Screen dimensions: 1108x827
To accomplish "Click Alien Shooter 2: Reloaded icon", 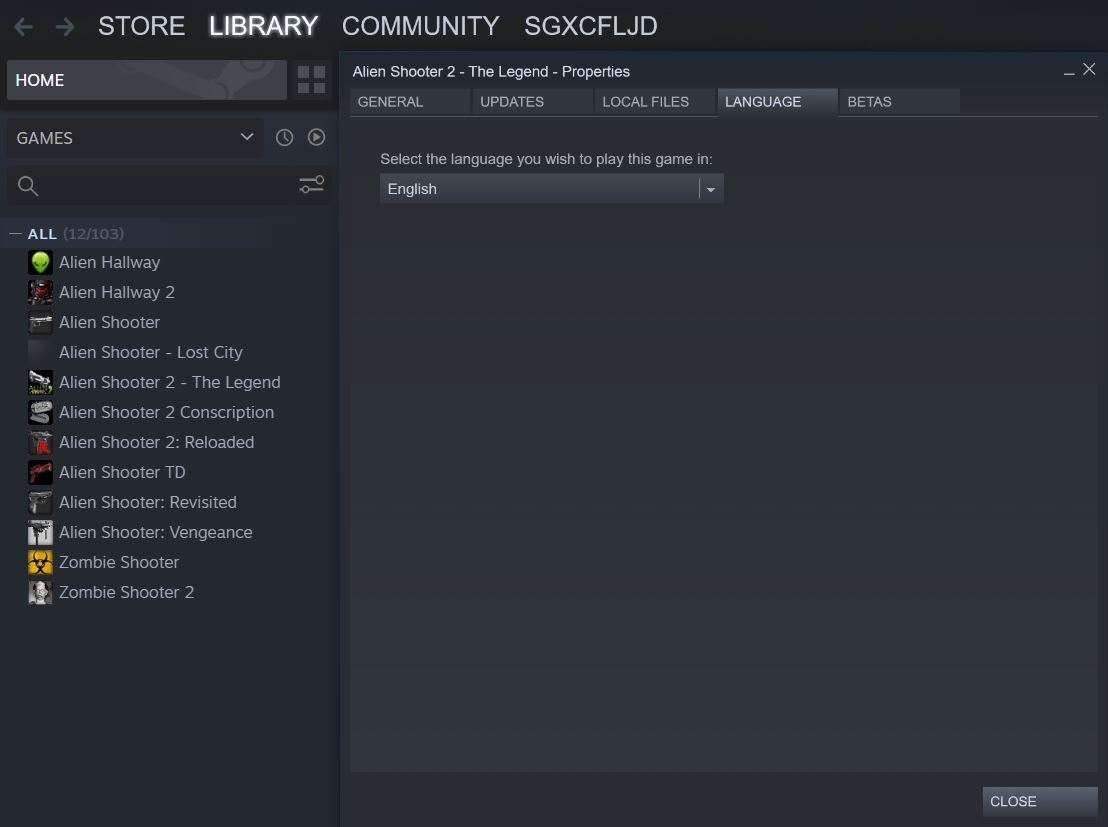I will (x=40, y=442).
